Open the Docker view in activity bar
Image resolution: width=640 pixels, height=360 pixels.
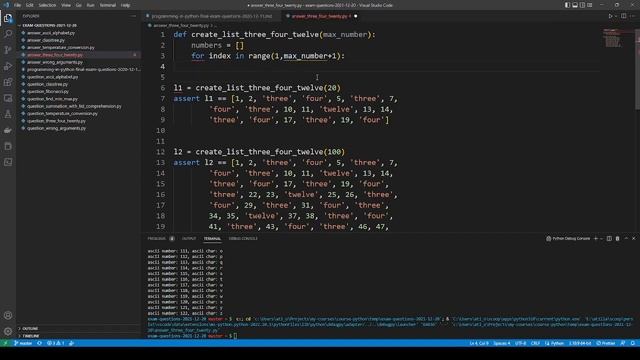pos(8,130)
